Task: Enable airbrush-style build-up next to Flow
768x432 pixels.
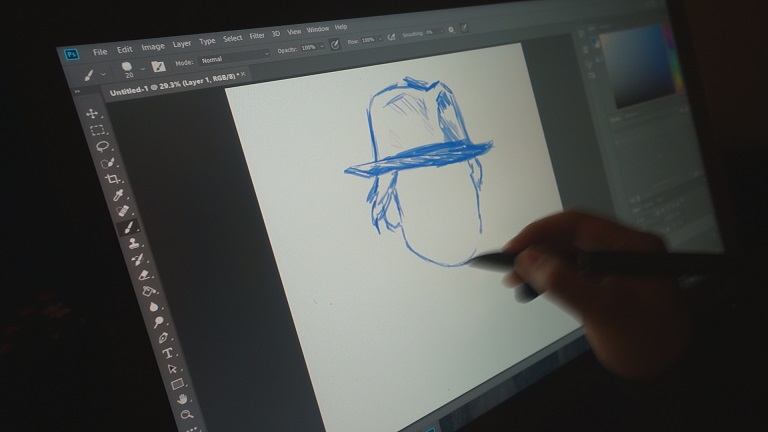Action: [x=391, y=37]
